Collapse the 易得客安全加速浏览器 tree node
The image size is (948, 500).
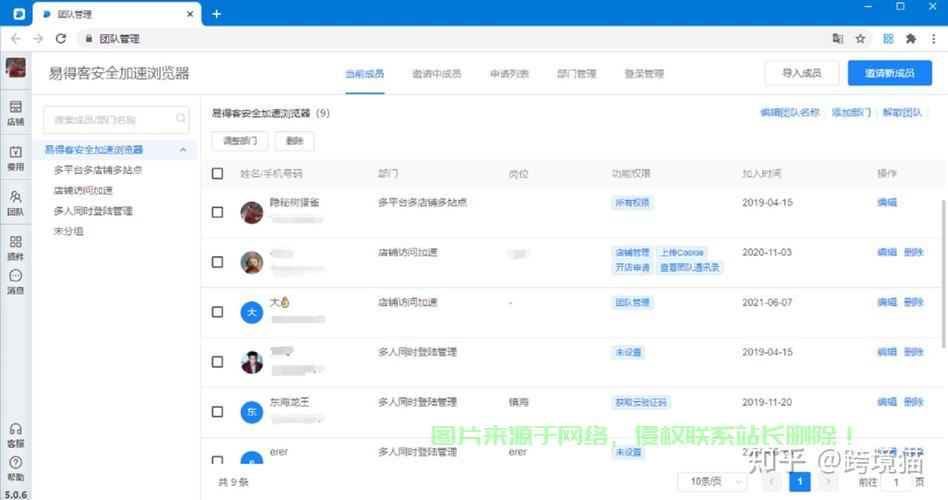183,149
